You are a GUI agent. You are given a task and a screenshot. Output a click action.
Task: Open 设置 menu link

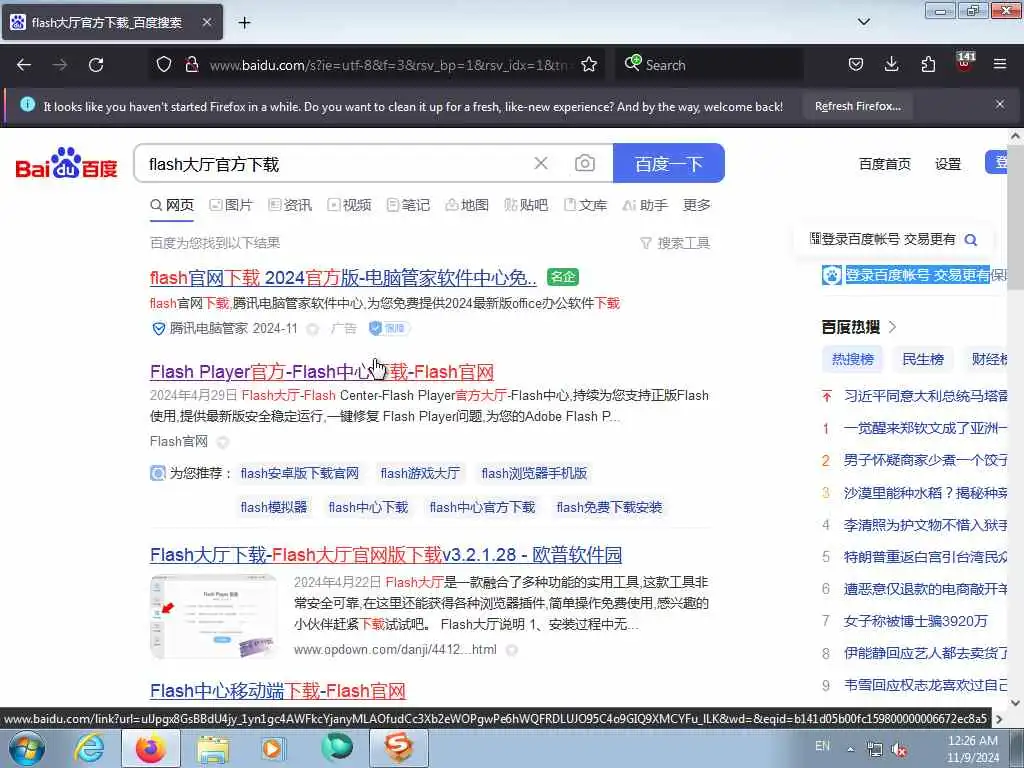coord(948,164)
